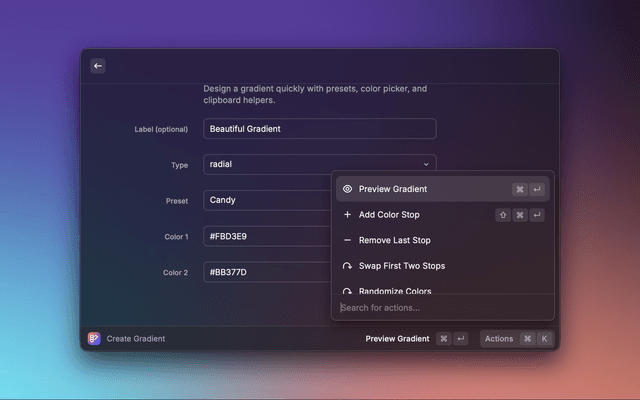Image resolution: width=640 pixels, height=400 pixels.
Task: Select the Remove Last Stop action
Action: 394,241
